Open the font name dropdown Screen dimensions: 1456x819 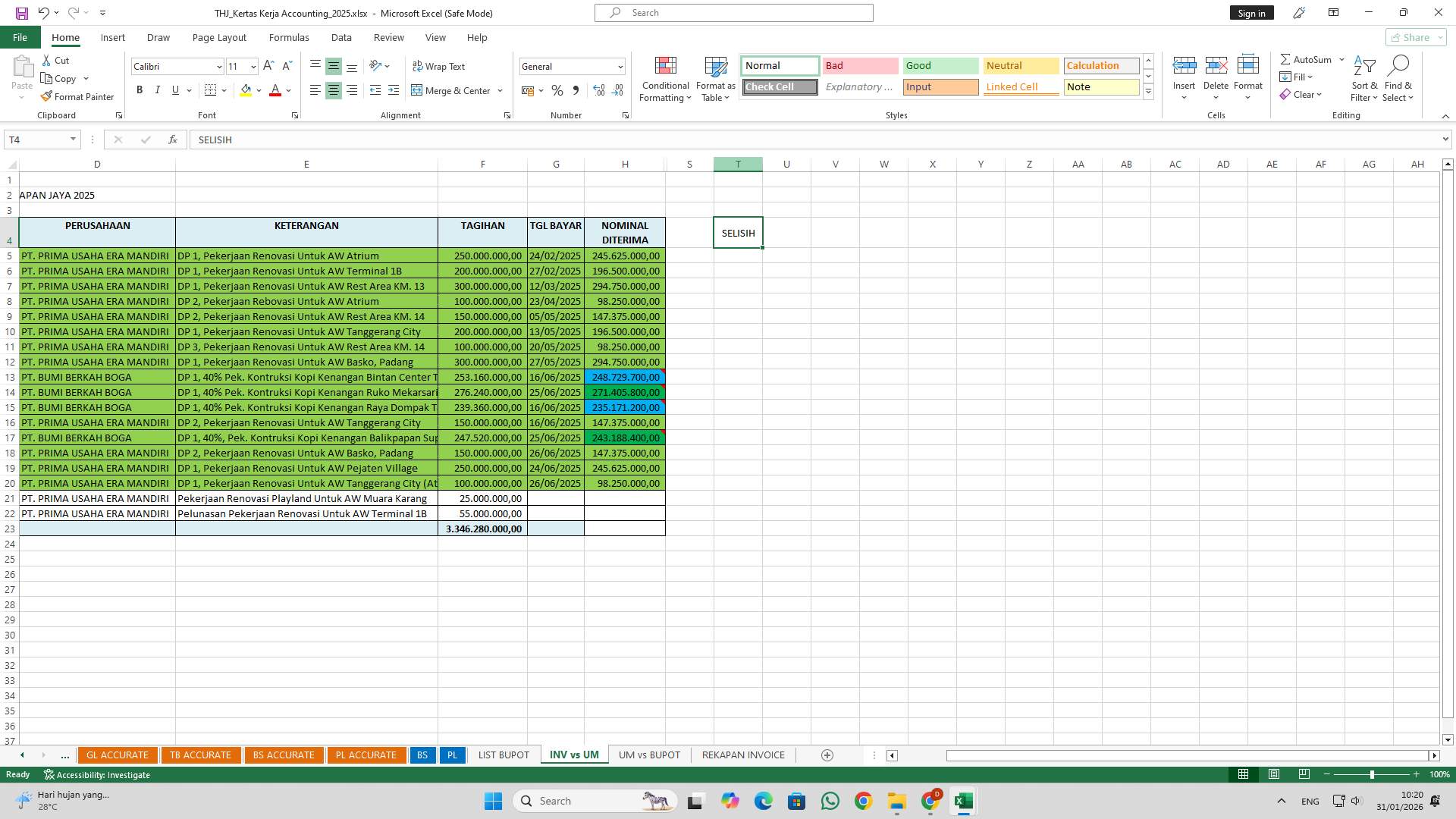point(219,67)
